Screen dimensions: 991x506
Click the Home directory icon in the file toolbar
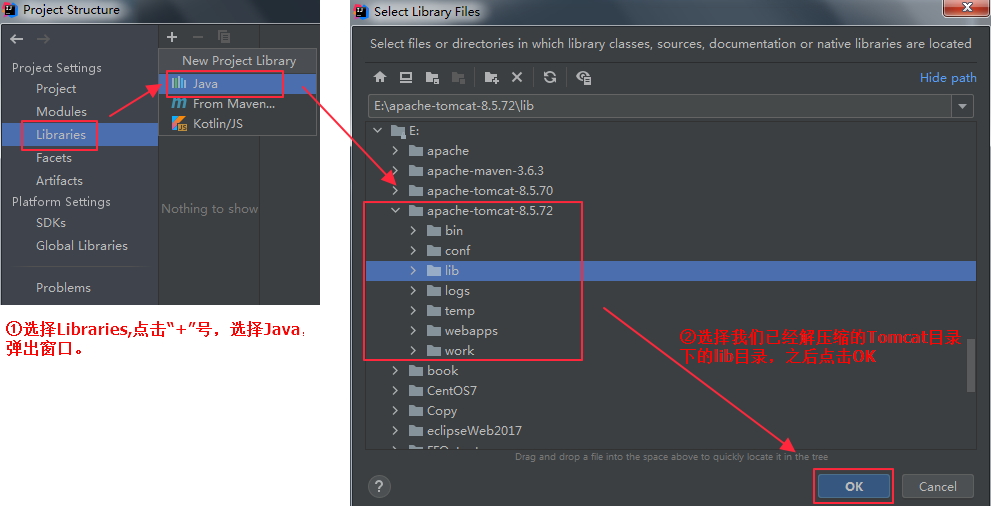(x=379, y=77)
